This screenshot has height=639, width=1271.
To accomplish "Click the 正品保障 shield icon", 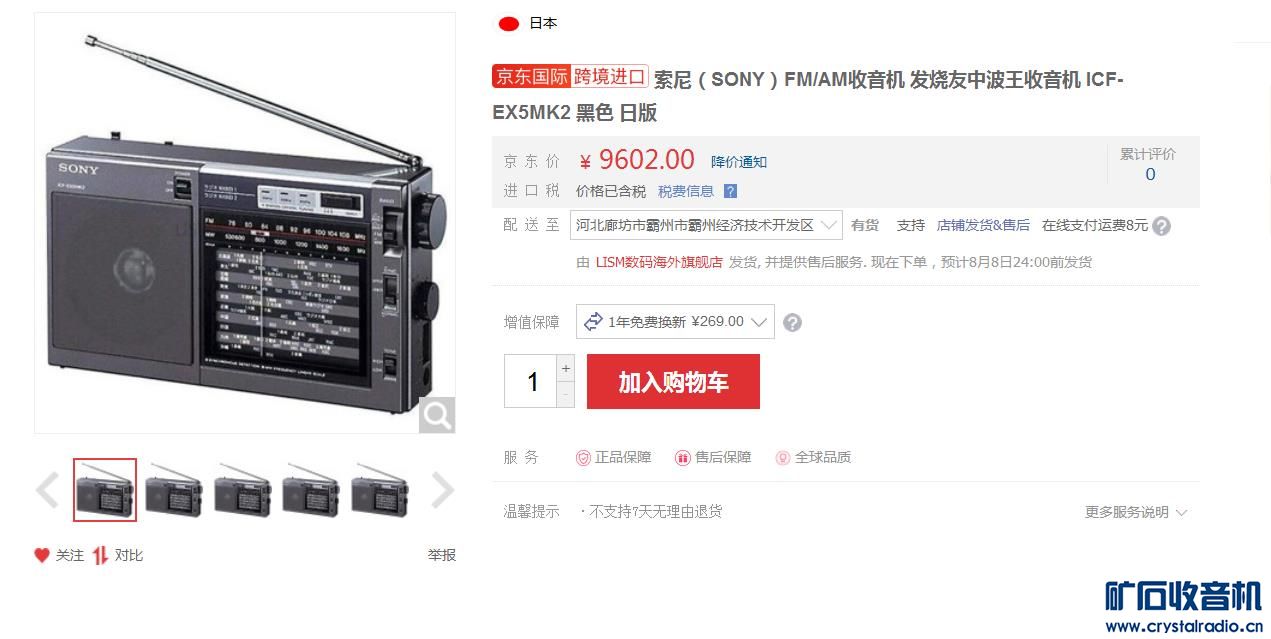I will point(583,457).
